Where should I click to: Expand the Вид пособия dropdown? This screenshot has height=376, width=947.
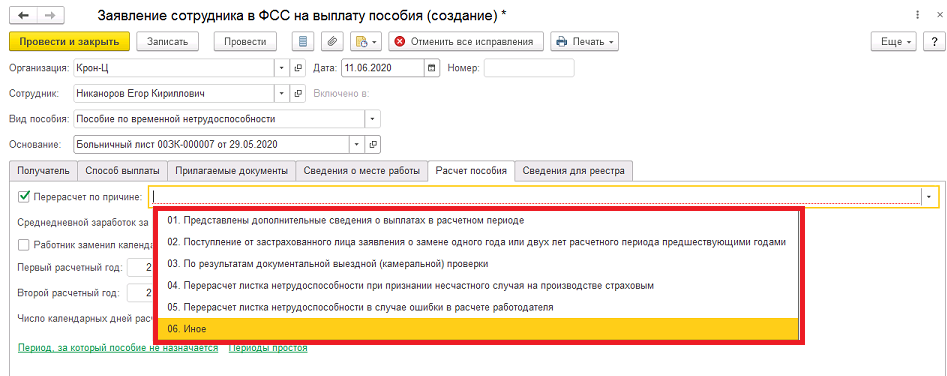click(373, 119)
